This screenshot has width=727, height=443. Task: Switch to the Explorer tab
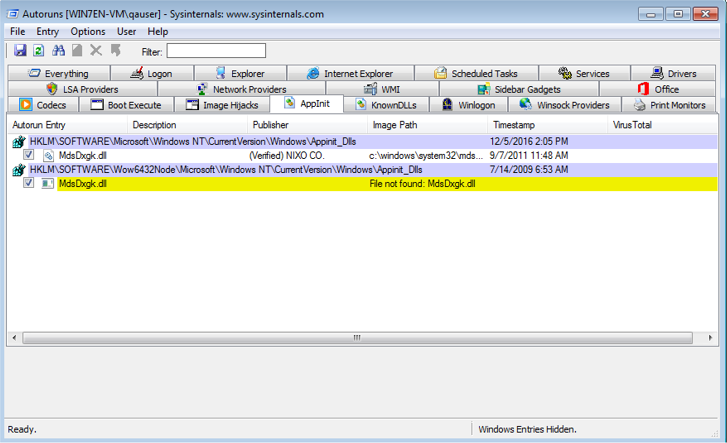click(x=240, y=73)
